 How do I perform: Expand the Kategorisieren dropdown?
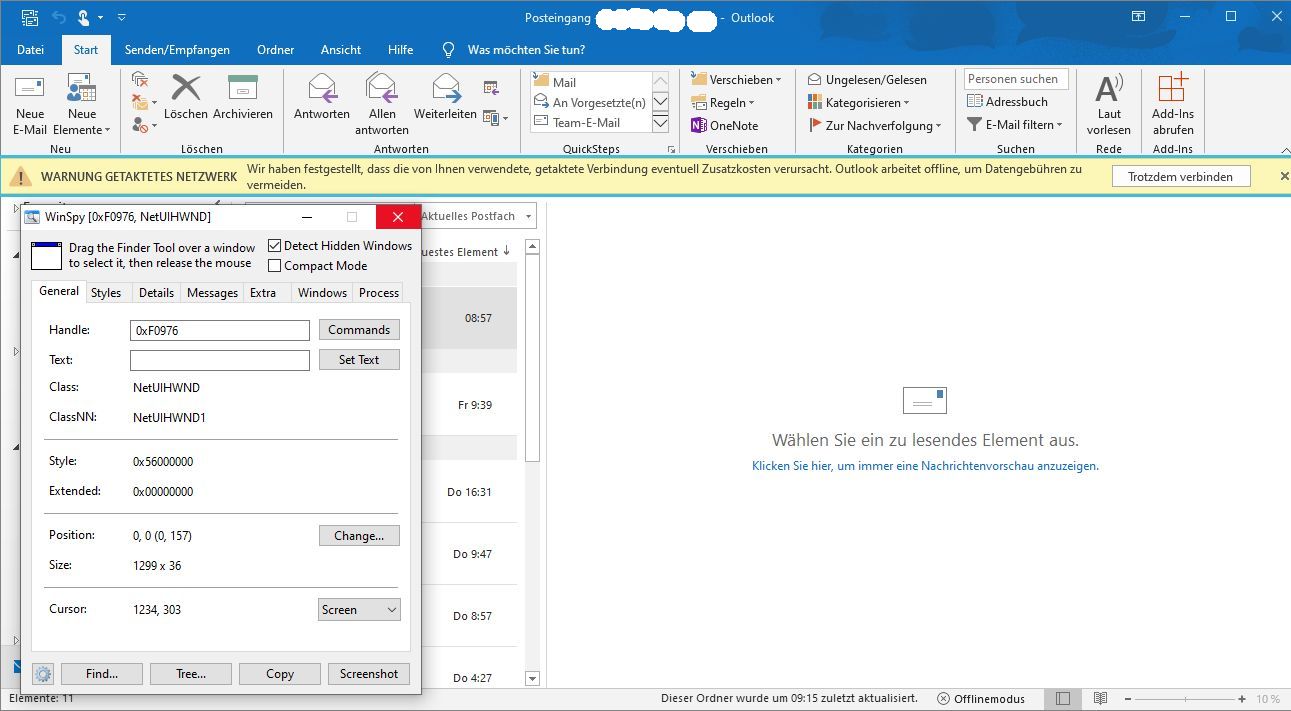[x=859, y=103]
